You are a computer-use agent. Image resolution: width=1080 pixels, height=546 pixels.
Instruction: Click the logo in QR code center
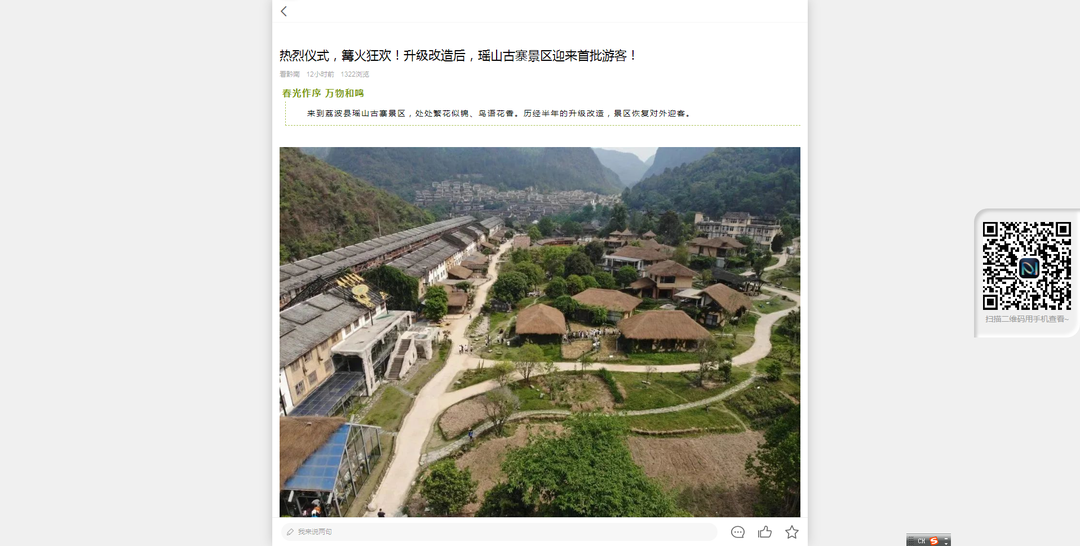point(1027,268)
